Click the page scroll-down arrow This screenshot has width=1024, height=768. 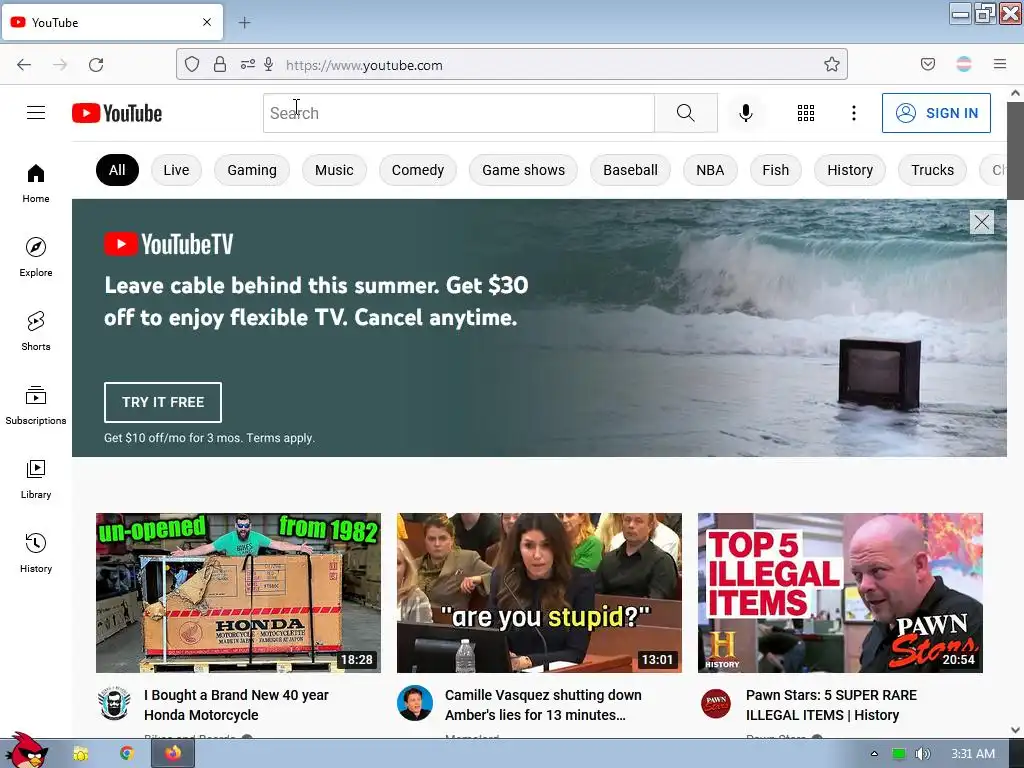pos(1016,730)
